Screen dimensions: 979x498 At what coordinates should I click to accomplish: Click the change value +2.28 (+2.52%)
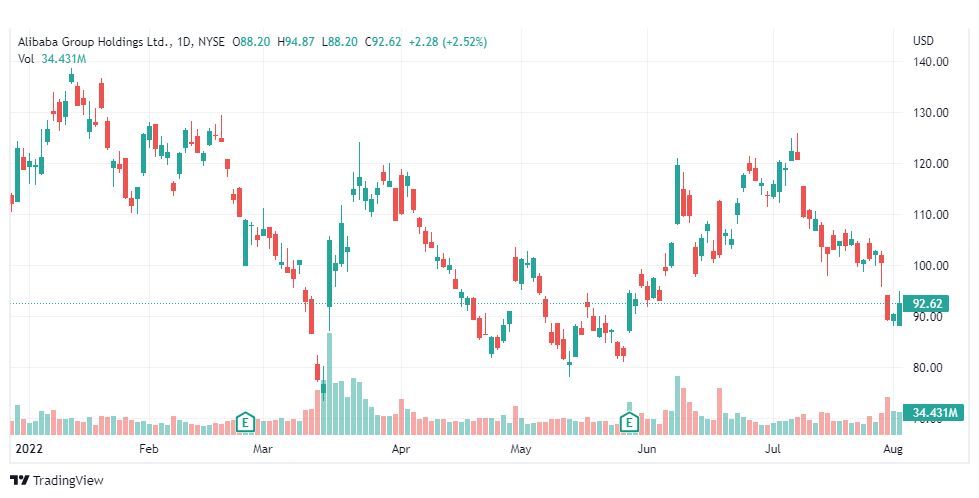(448, 42)
